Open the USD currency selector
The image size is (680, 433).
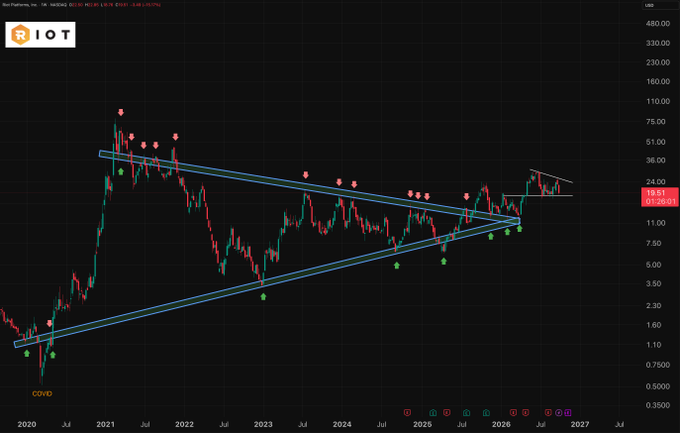pyautogui.click(x=649, y=5)
